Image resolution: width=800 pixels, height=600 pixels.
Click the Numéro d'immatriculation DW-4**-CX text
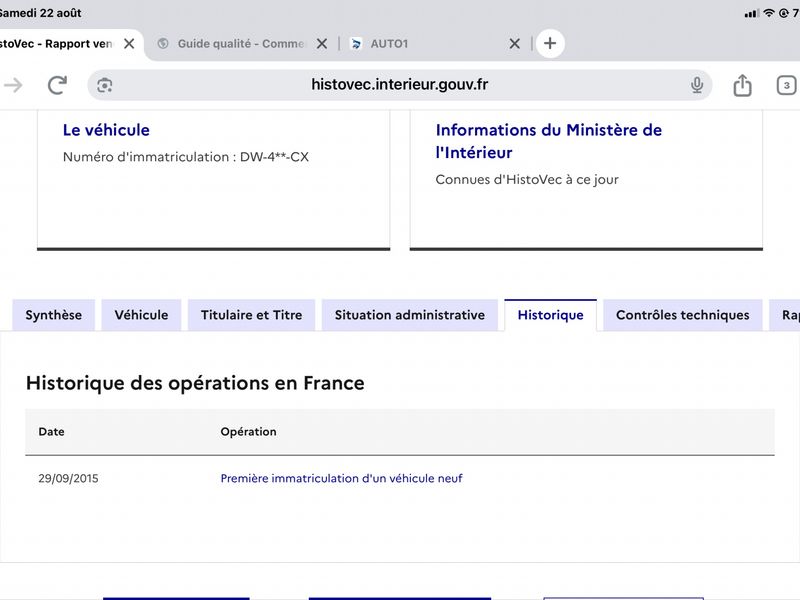(186, 157)
